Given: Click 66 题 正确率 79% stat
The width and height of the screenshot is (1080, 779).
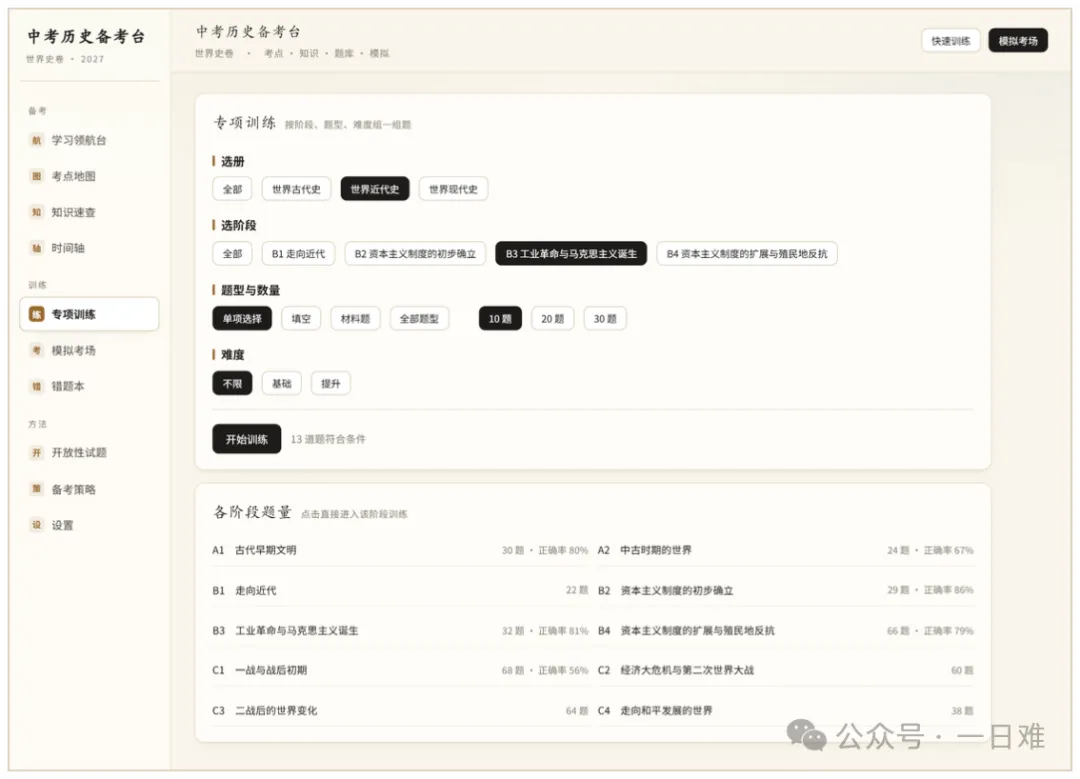Looking at the screenshot, I should pyautogui.click(x=930, y=630).
